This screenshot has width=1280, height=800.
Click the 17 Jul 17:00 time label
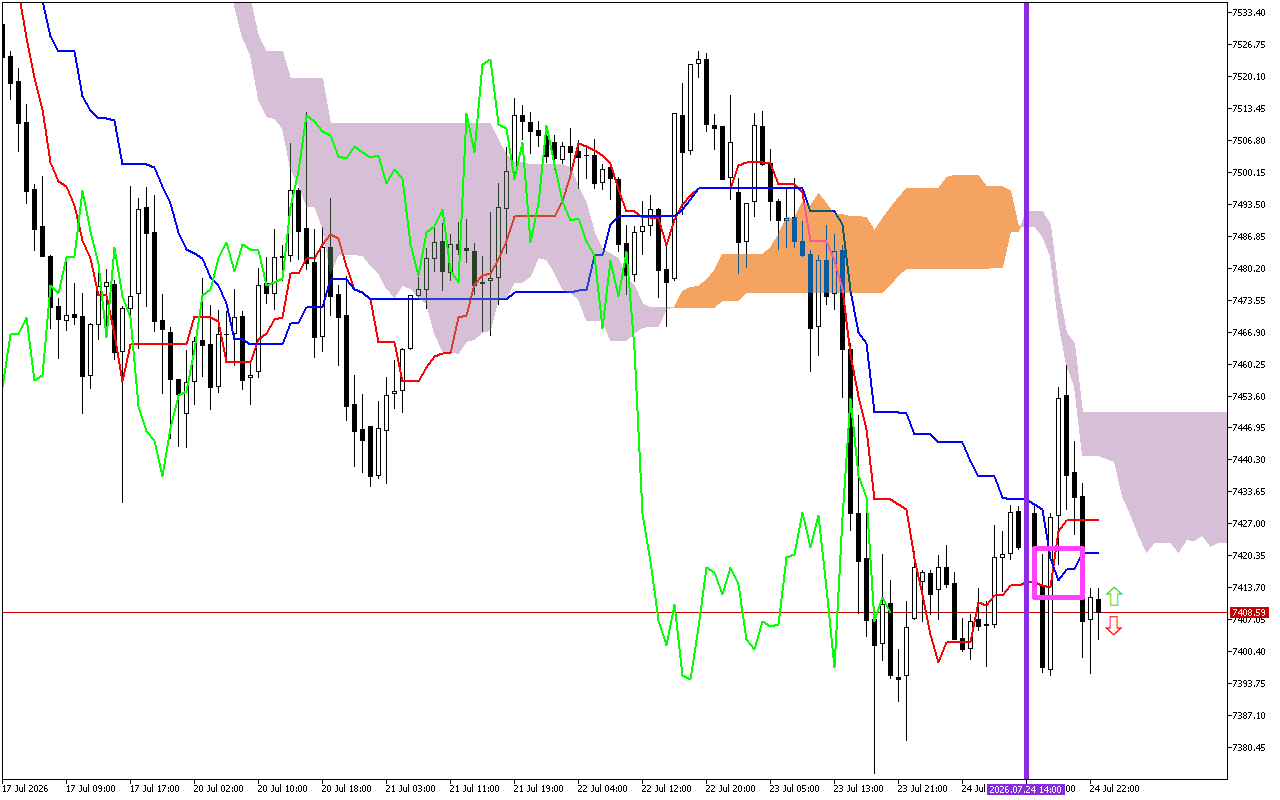coord(156,789)
